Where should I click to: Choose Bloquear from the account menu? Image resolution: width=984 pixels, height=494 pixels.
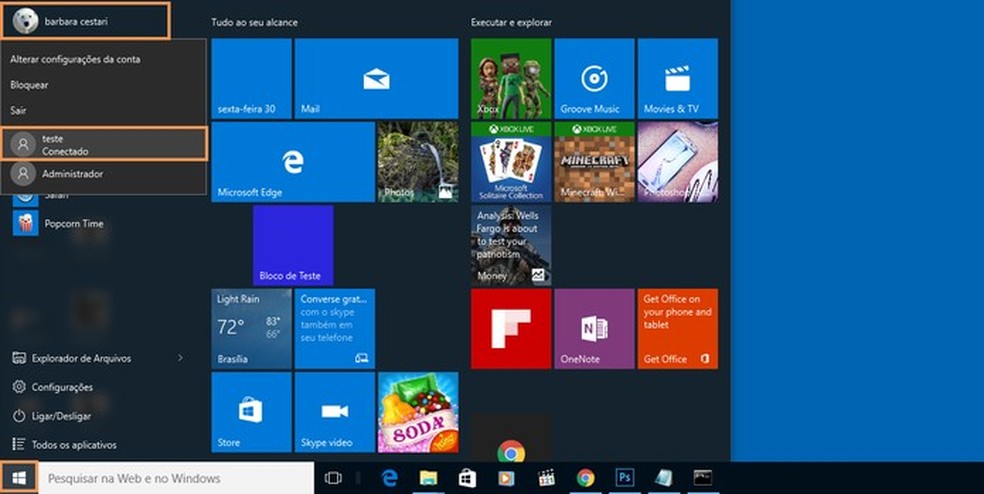29,85
